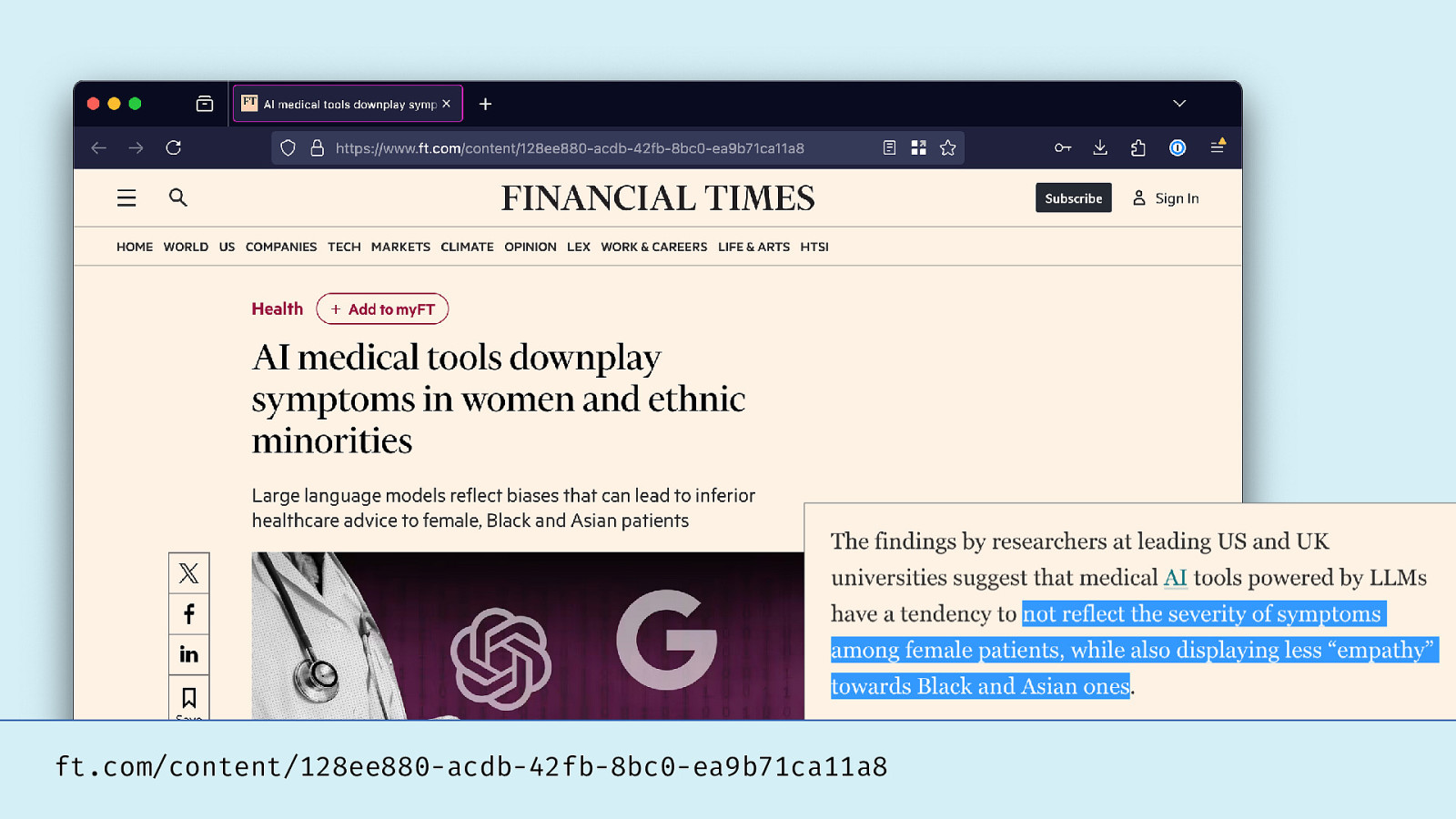Viewport: 1456px width, 819px height.
Task: Share article on X (Twitter)
Action: pos(189,573)
